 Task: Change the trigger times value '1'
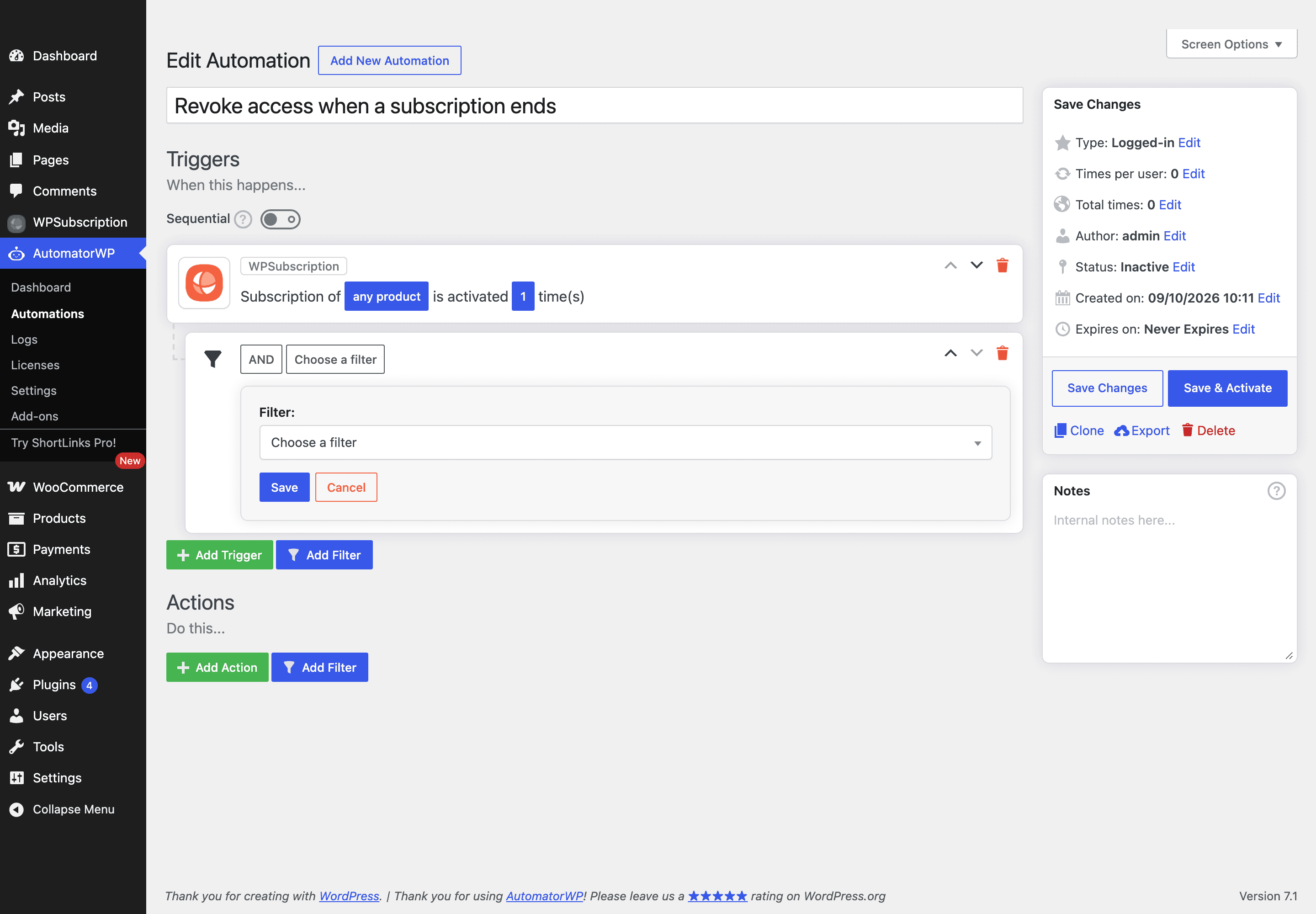click(x=523, y=296)
